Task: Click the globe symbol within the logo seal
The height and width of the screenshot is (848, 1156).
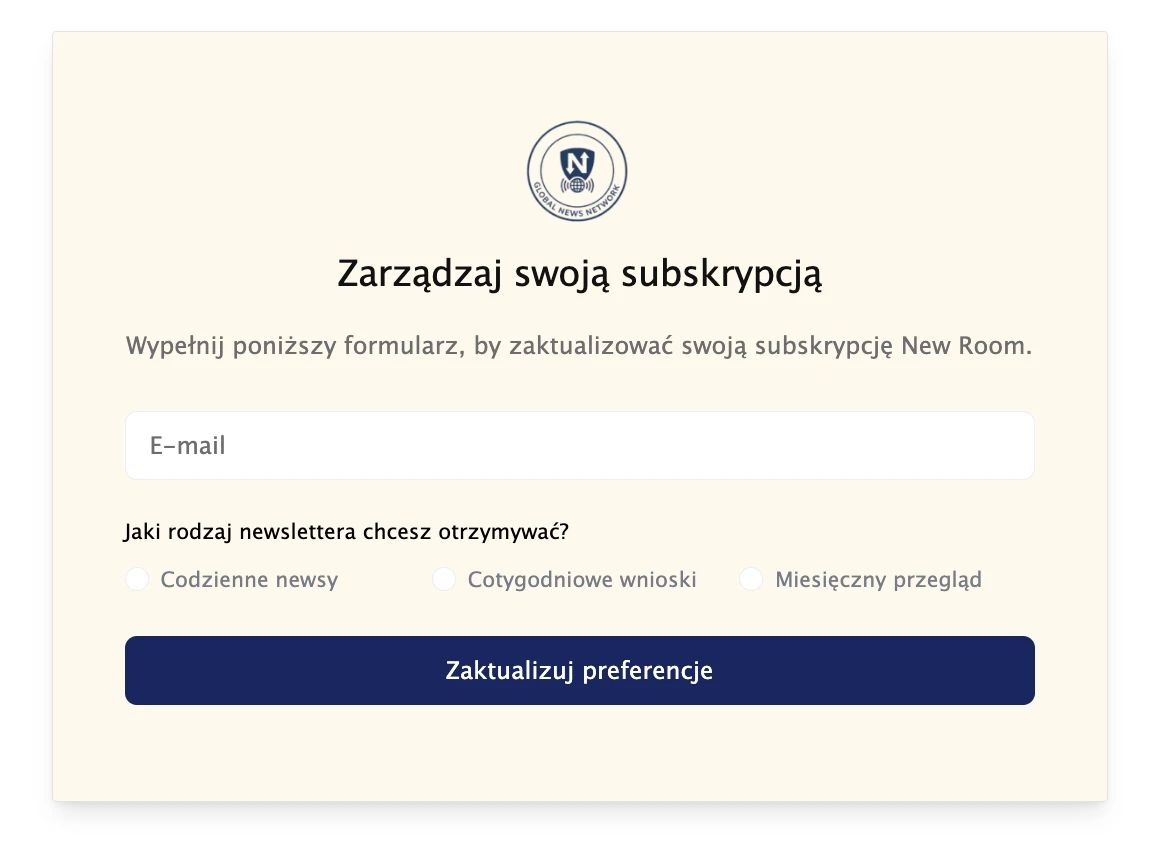Action: pyautogui.click(x=577, y=185)
